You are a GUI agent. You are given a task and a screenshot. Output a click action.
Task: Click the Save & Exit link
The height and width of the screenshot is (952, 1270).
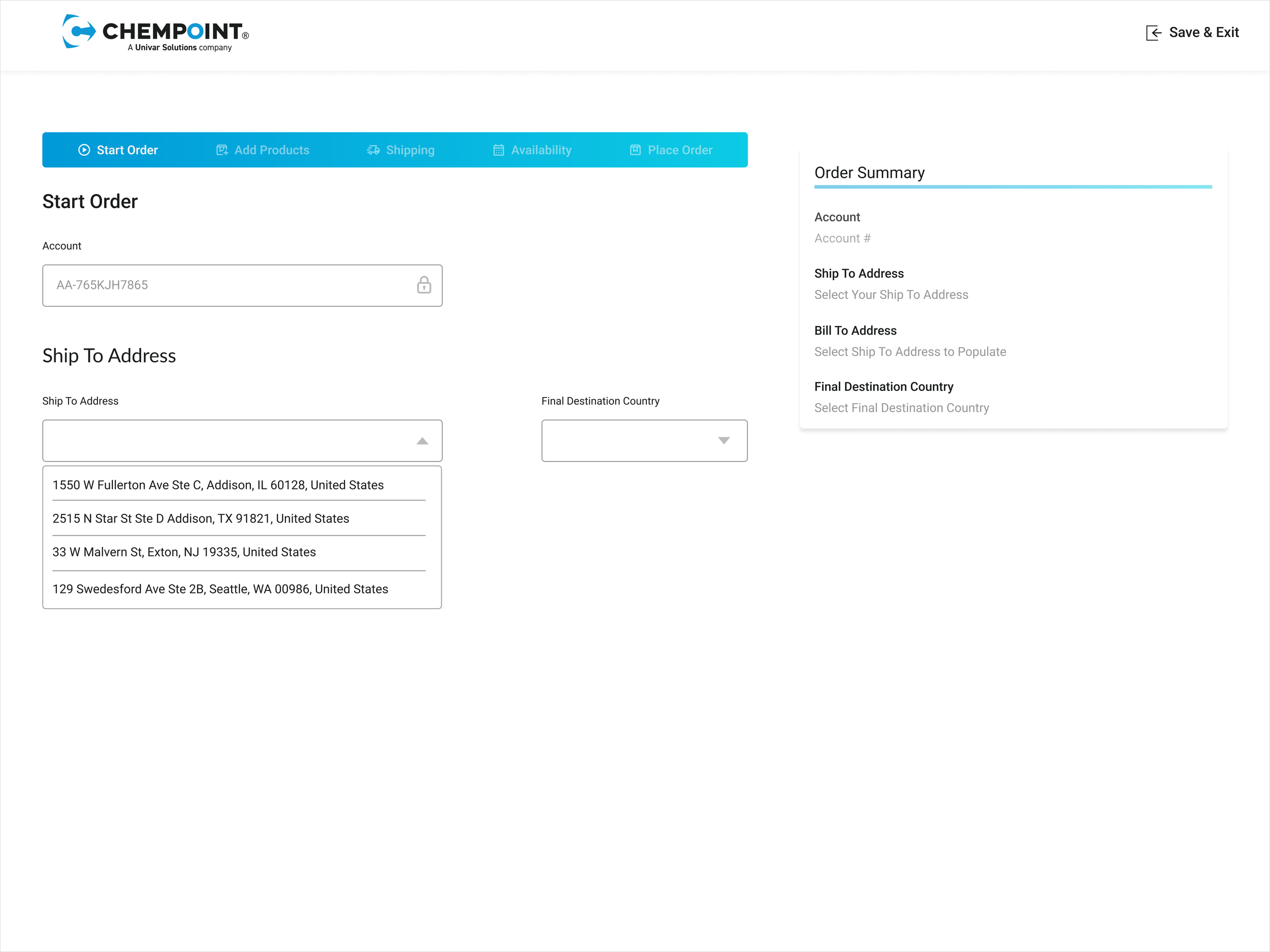click(1192, 32)
